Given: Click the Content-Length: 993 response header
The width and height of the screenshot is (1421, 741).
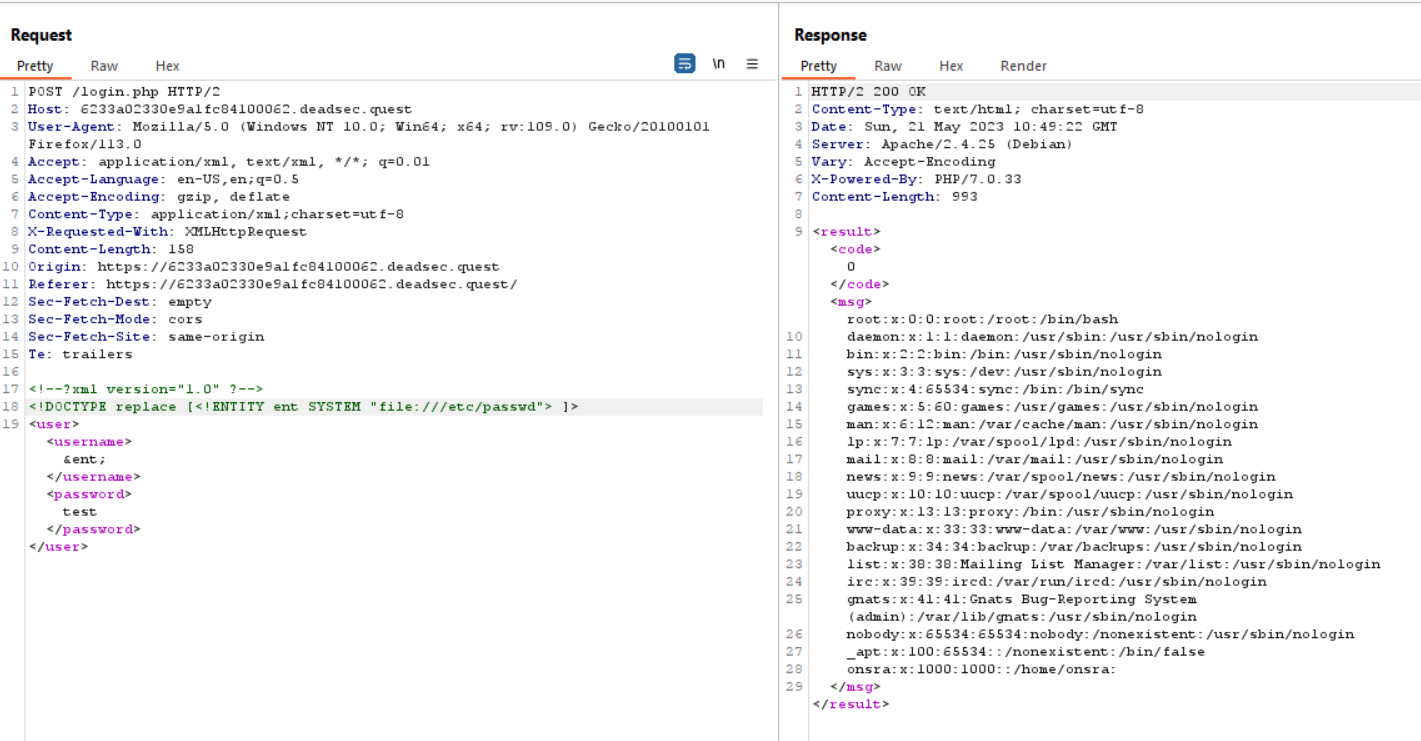Looking at the screenshot, I should coord(895,197).
